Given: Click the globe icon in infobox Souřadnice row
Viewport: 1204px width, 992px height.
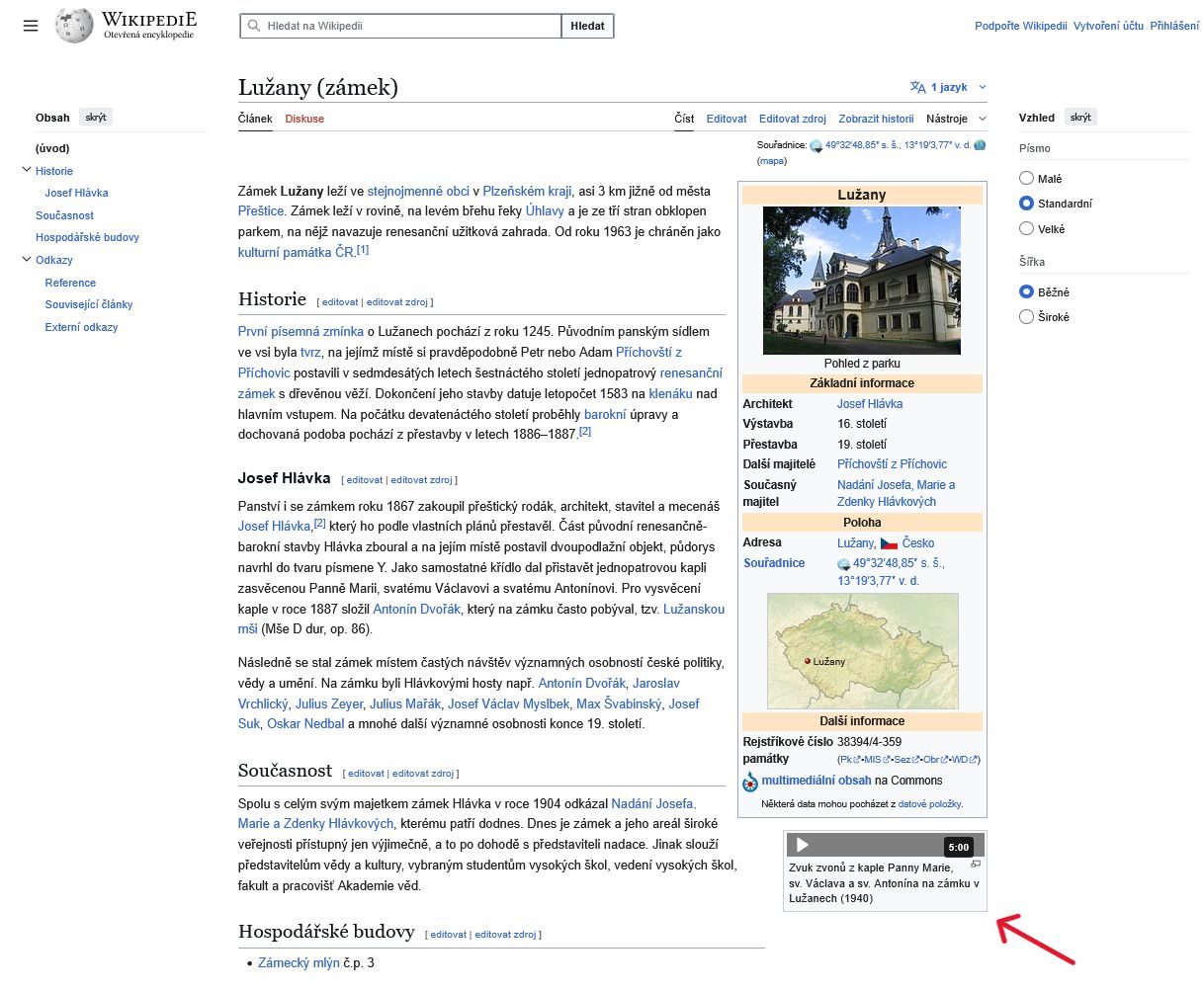Looking at the screenshot, I should 843,564.
